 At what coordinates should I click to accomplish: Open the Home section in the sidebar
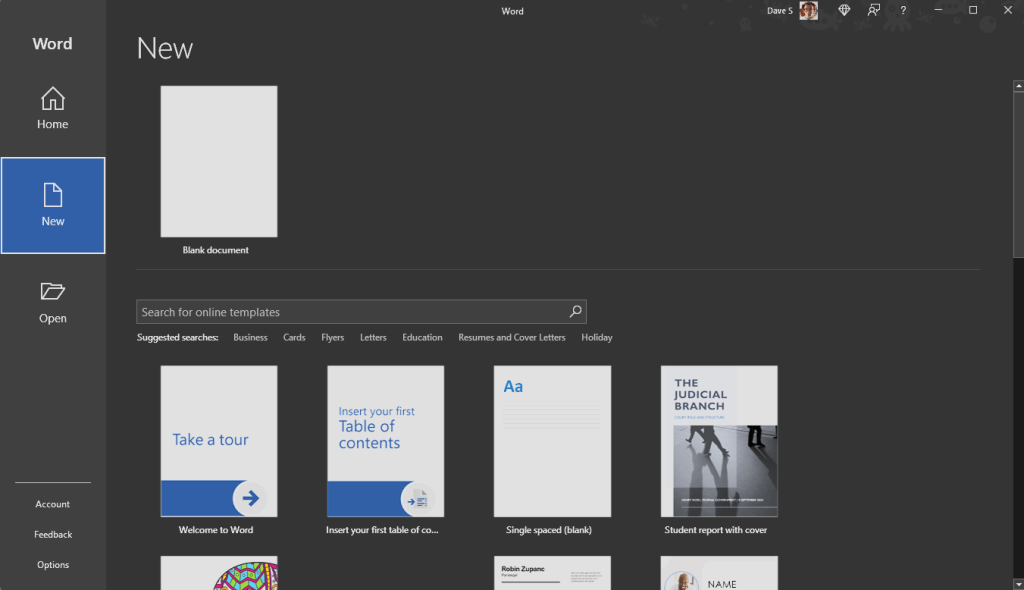point(52,108)
